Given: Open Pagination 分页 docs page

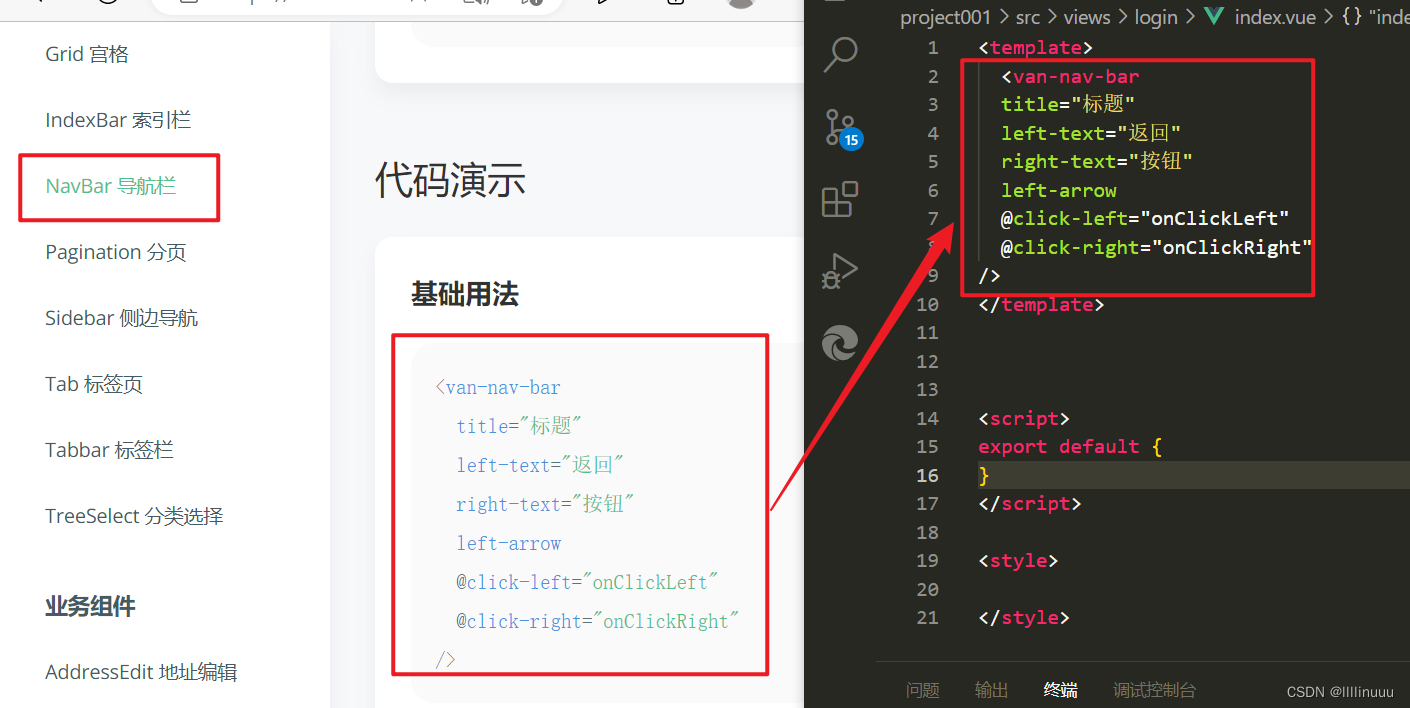Looking at the screenshot, I should click(x=116, y=252).
